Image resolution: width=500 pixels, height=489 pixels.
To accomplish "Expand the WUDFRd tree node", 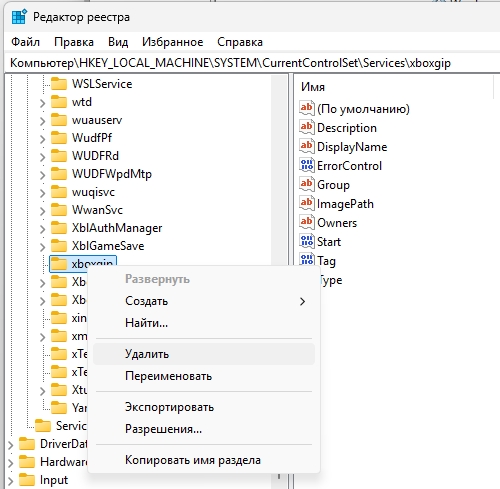I will pyautogui.click(x=42, y=157).
